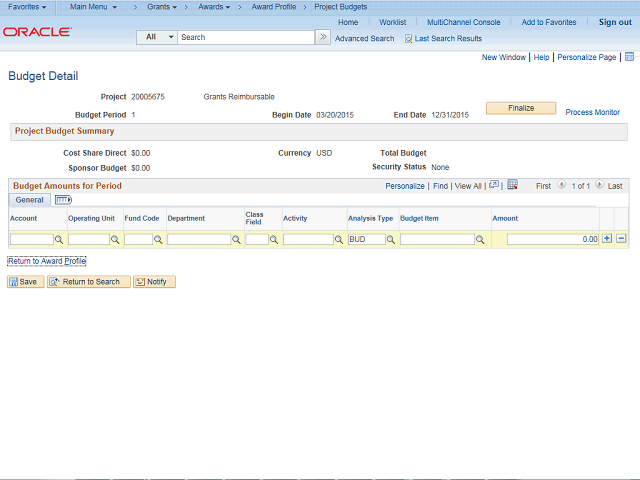640x480 pixels.
Task: Click Sign out link
Action: (x=615, y=22)
